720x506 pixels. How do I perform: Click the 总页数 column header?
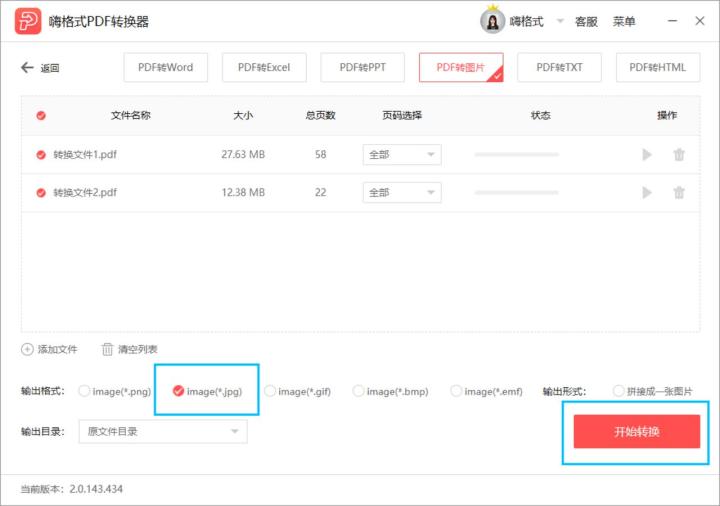pos(321,115)
